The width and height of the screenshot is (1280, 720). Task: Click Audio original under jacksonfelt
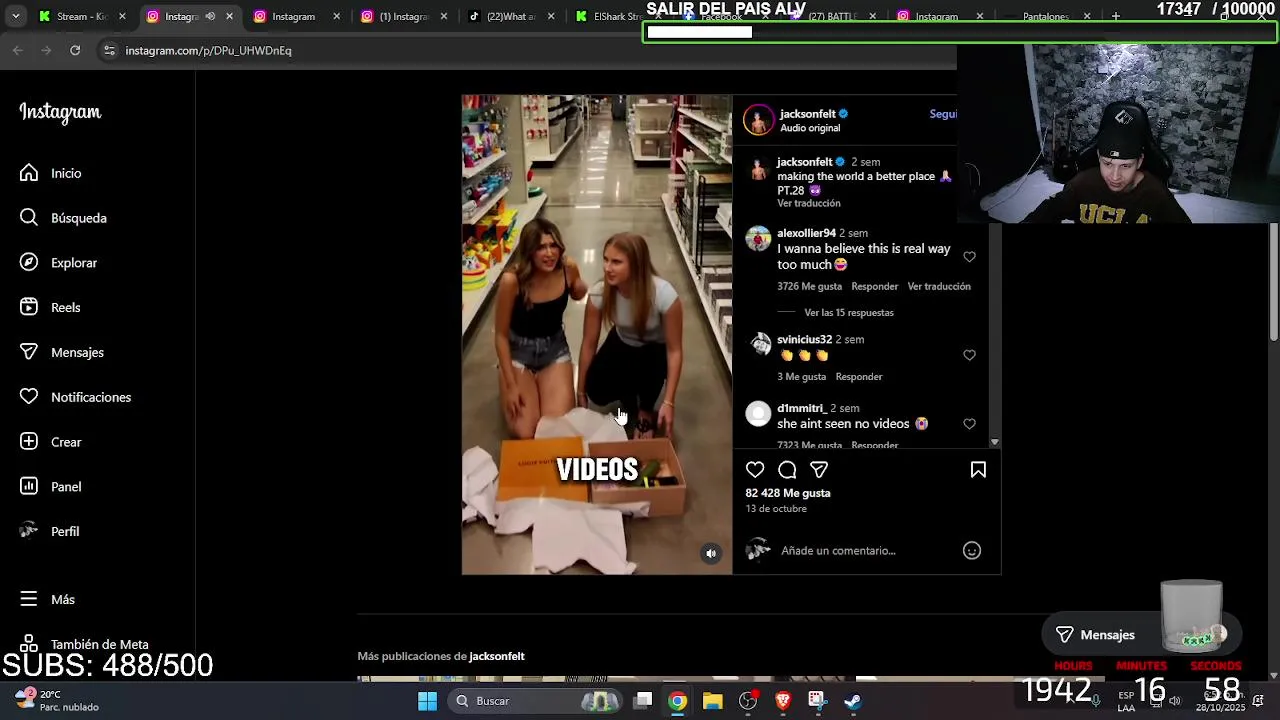[x=809, y=129]
